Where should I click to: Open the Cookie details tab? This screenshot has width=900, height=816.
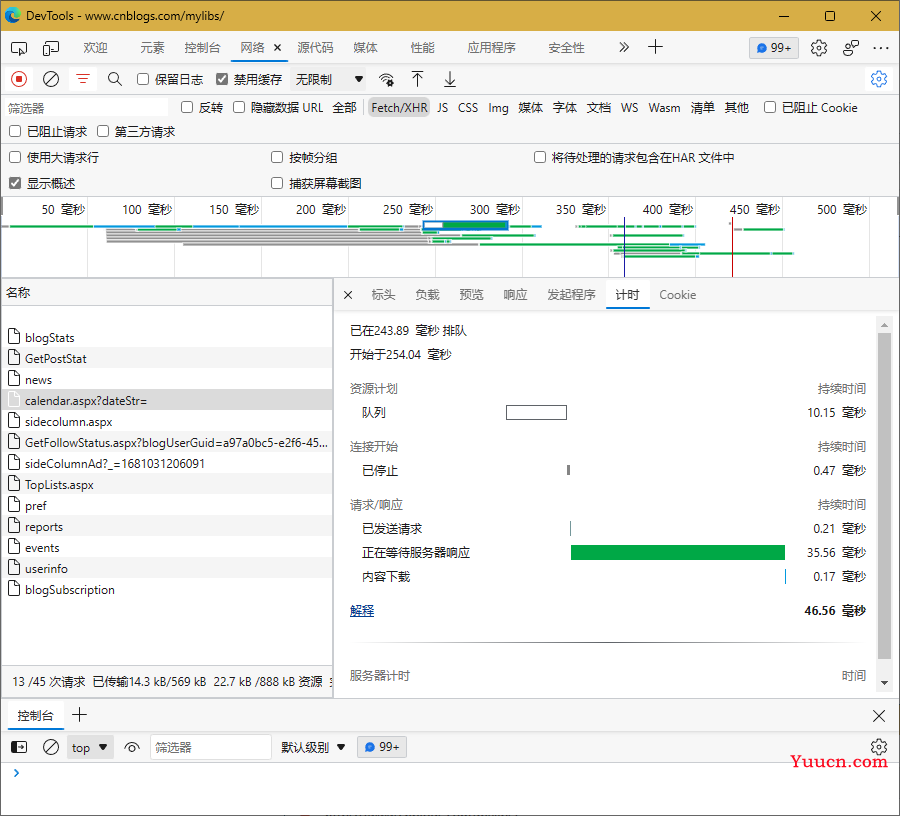point(677,295)
